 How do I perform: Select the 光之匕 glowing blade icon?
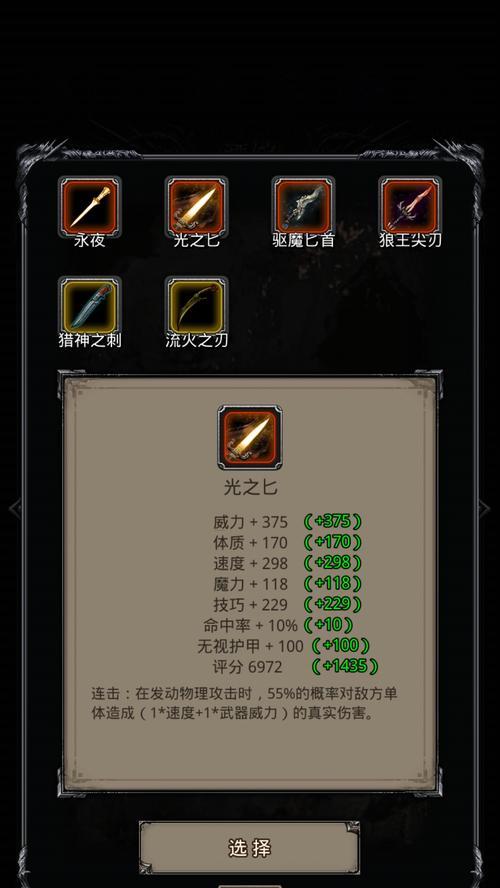pyautogui.click(x=196, y=206)
